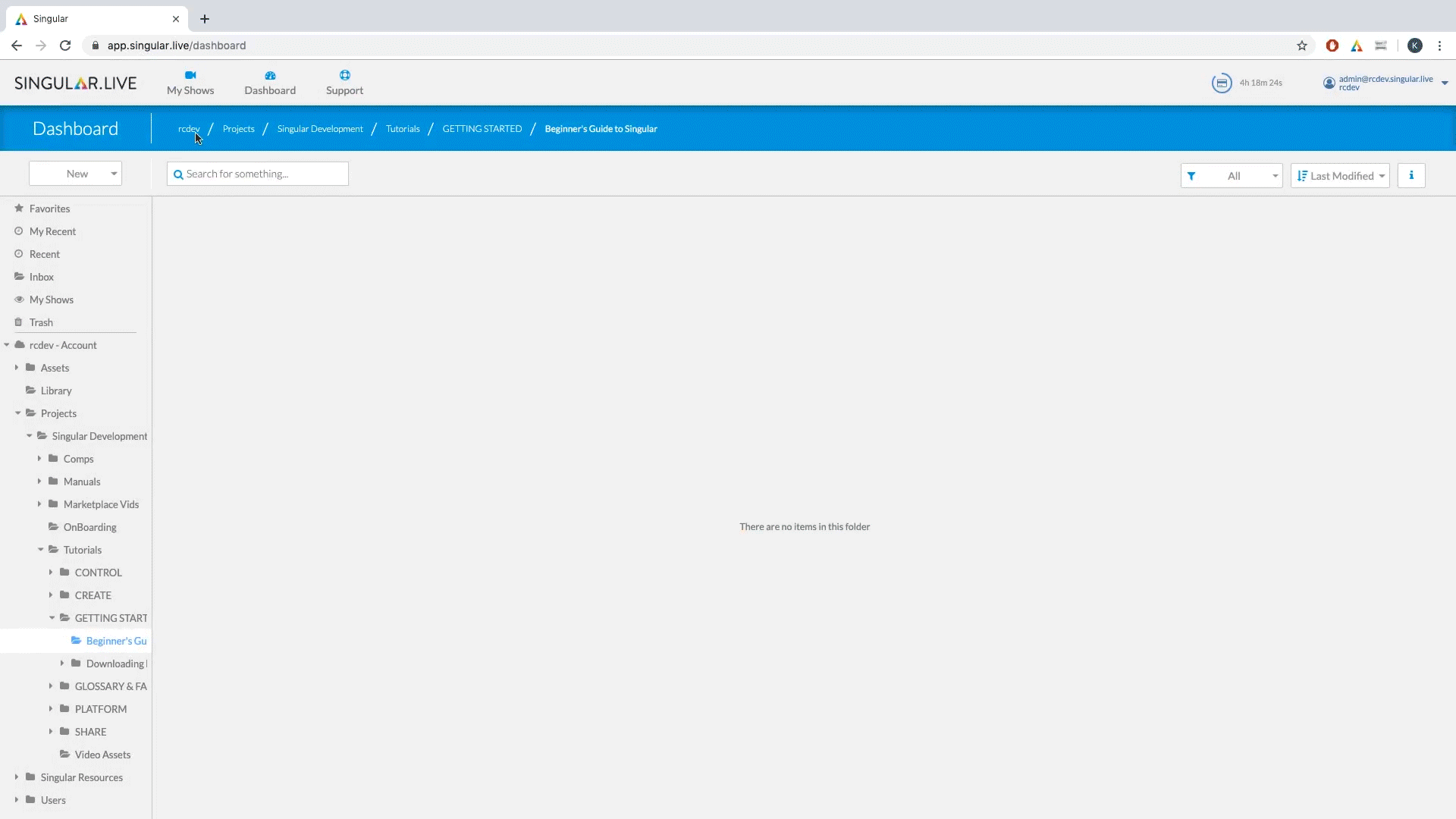Open a new browser tab
The image size is (1456, 819).
pos(205,19)
